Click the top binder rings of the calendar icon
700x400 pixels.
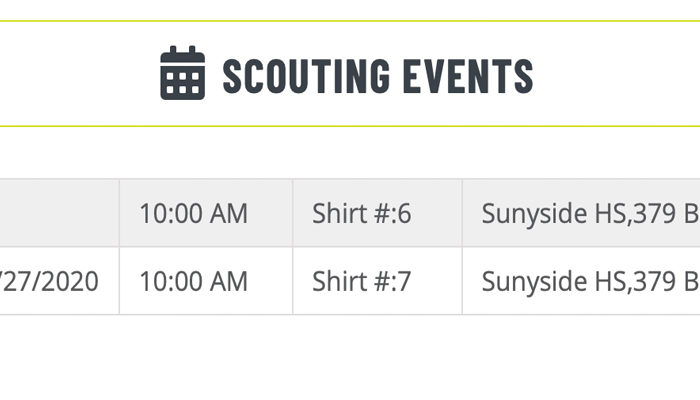click(x=183, y=50)
